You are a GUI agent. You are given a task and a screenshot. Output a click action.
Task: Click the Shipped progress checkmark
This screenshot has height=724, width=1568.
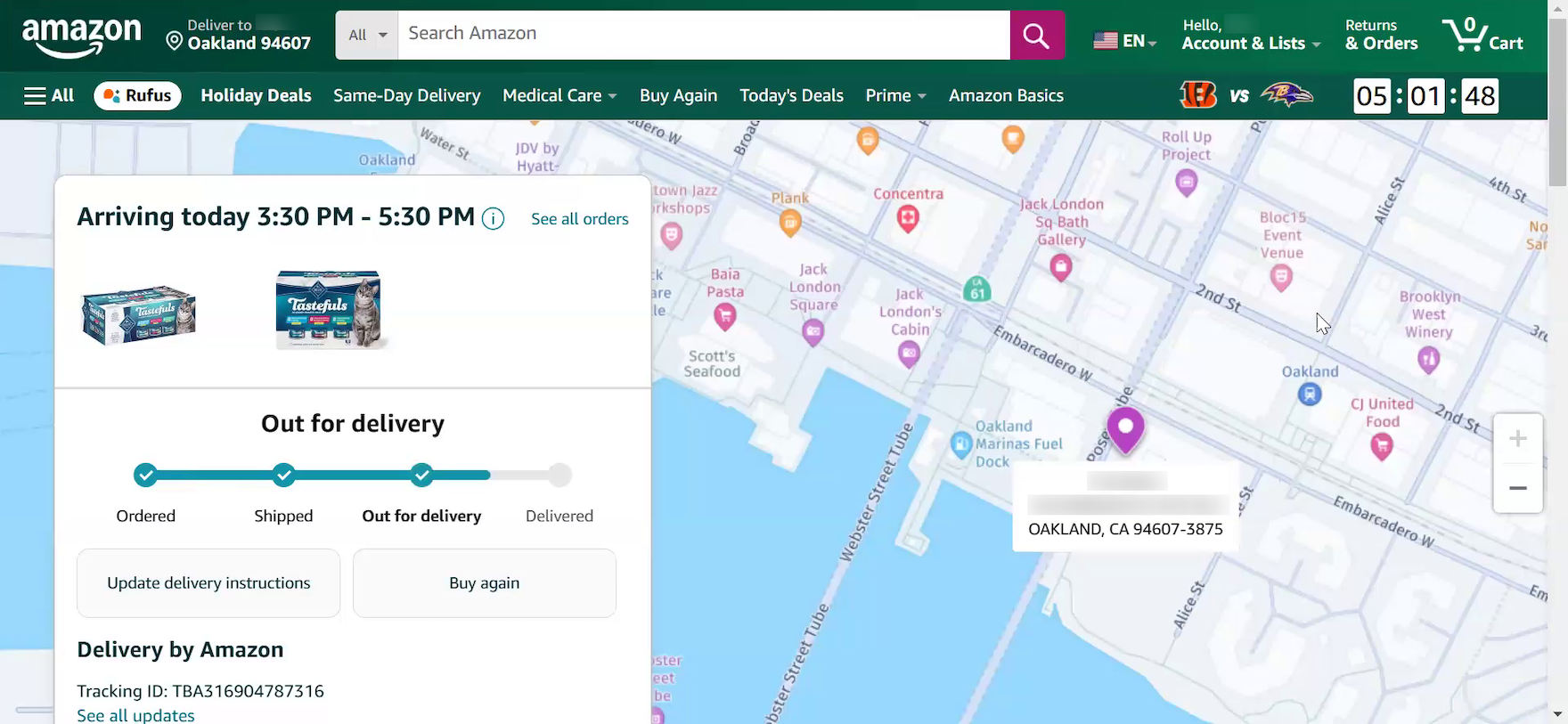(283, 475)
